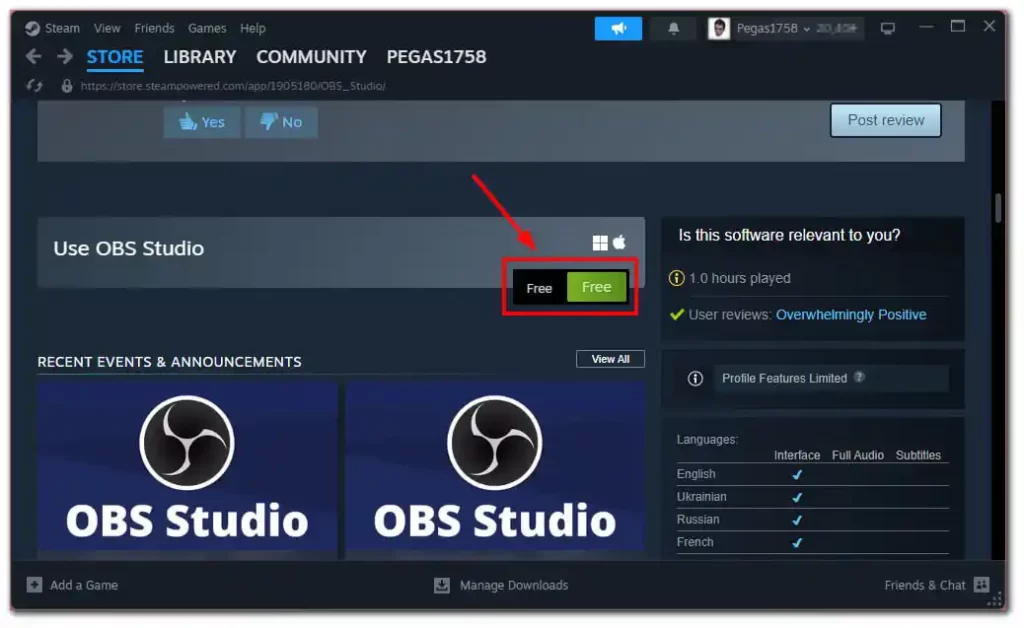1024x628 pixels.
Task: Open the Steam menu
Action: pos(62,28)
